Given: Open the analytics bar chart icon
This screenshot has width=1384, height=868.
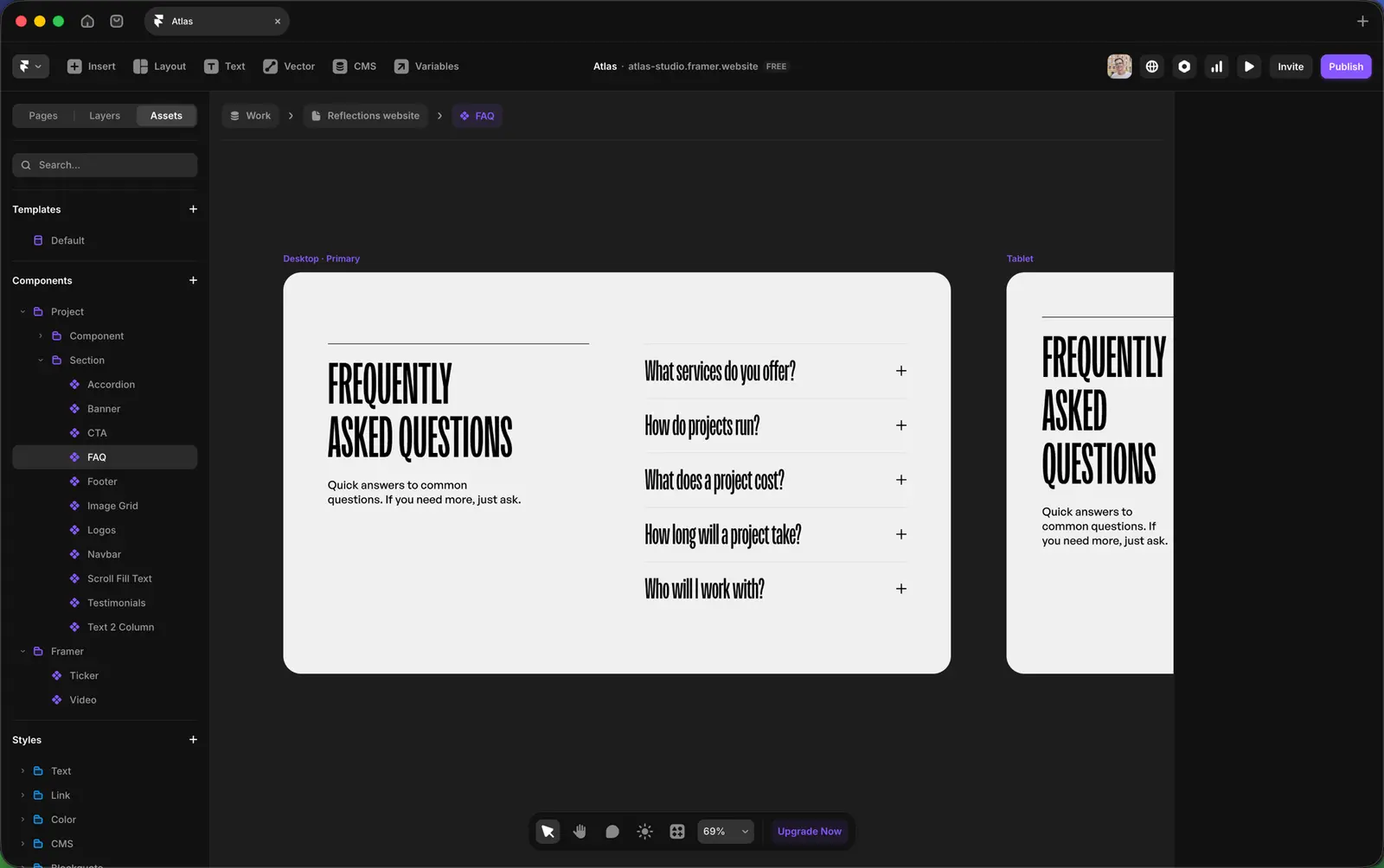Looking at the screenshot, I should 1216,67.
